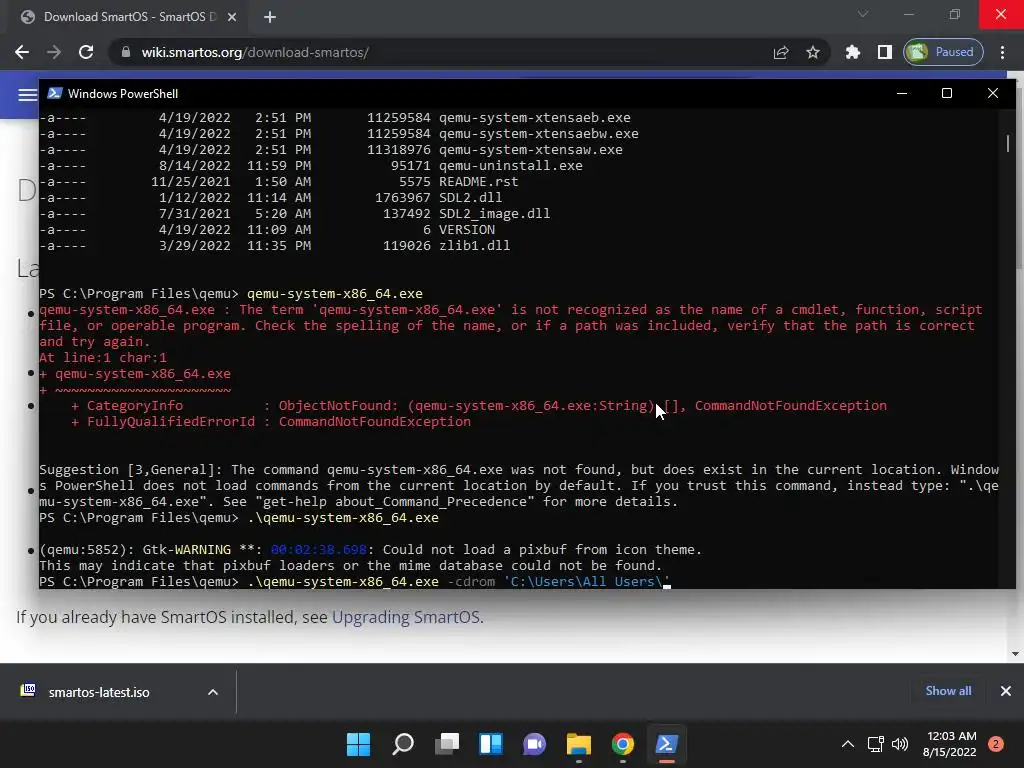Switch to Chrome on the taskbar
Viewport: 1024px width, 768px height.
[x=622, y=744]
